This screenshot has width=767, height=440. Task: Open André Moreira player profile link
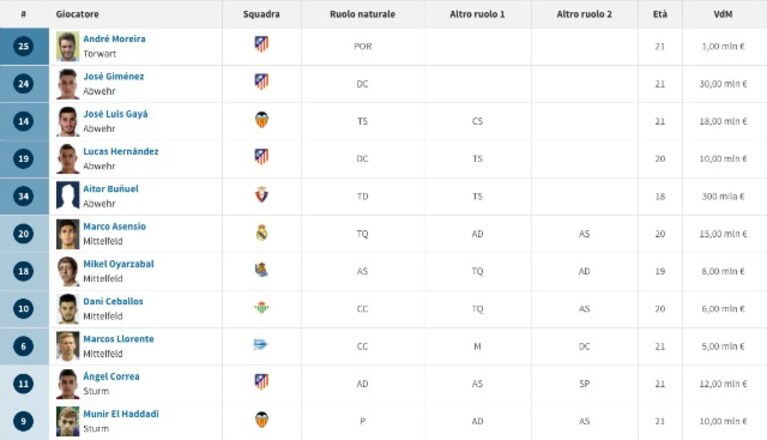[x=114, y=39]
